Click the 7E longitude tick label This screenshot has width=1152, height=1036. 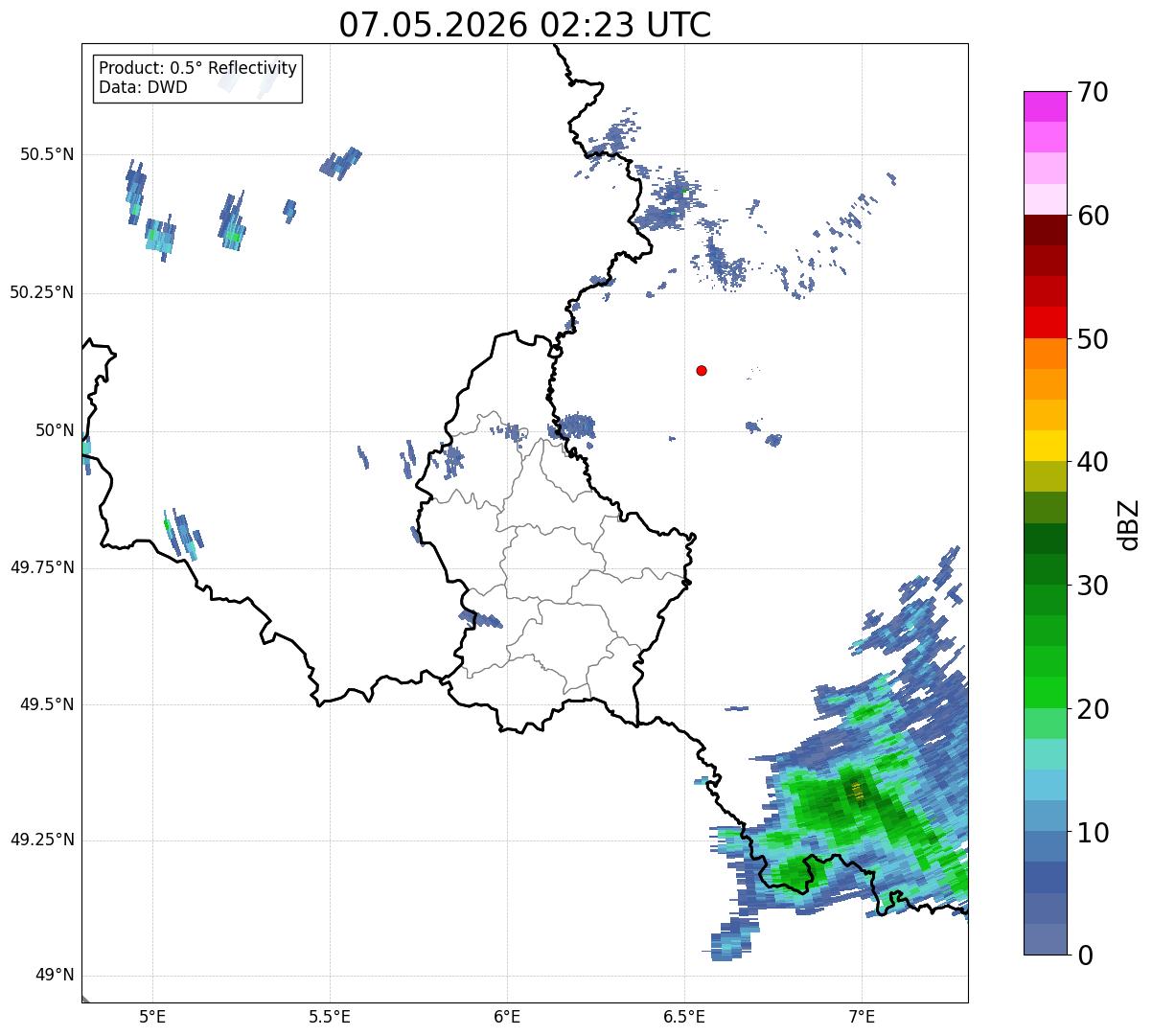(862, 1016)
